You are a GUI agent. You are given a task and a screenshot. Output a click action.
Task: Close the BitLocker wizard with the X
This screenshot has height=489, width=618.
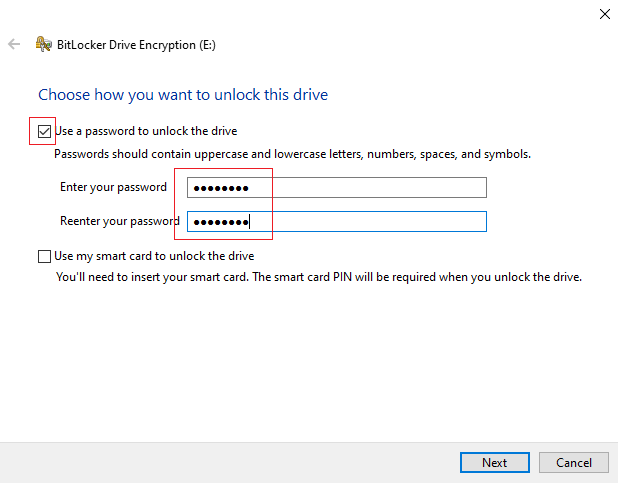point(605,14)
